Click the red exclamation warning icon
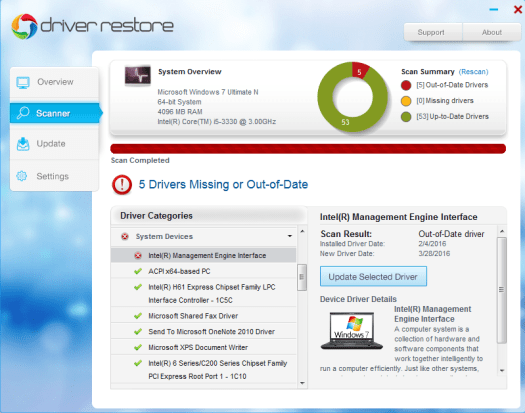Image resolution: width=525 pixels, height=413 pixels. coord(122,185)
